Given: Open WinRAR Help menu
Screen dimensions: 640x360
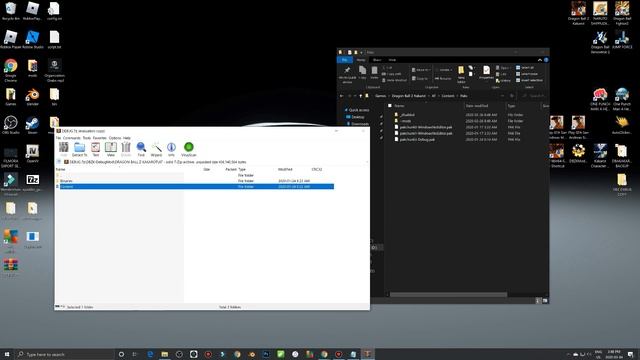Looking at the screenshot, I should click(x=127, y=138).
